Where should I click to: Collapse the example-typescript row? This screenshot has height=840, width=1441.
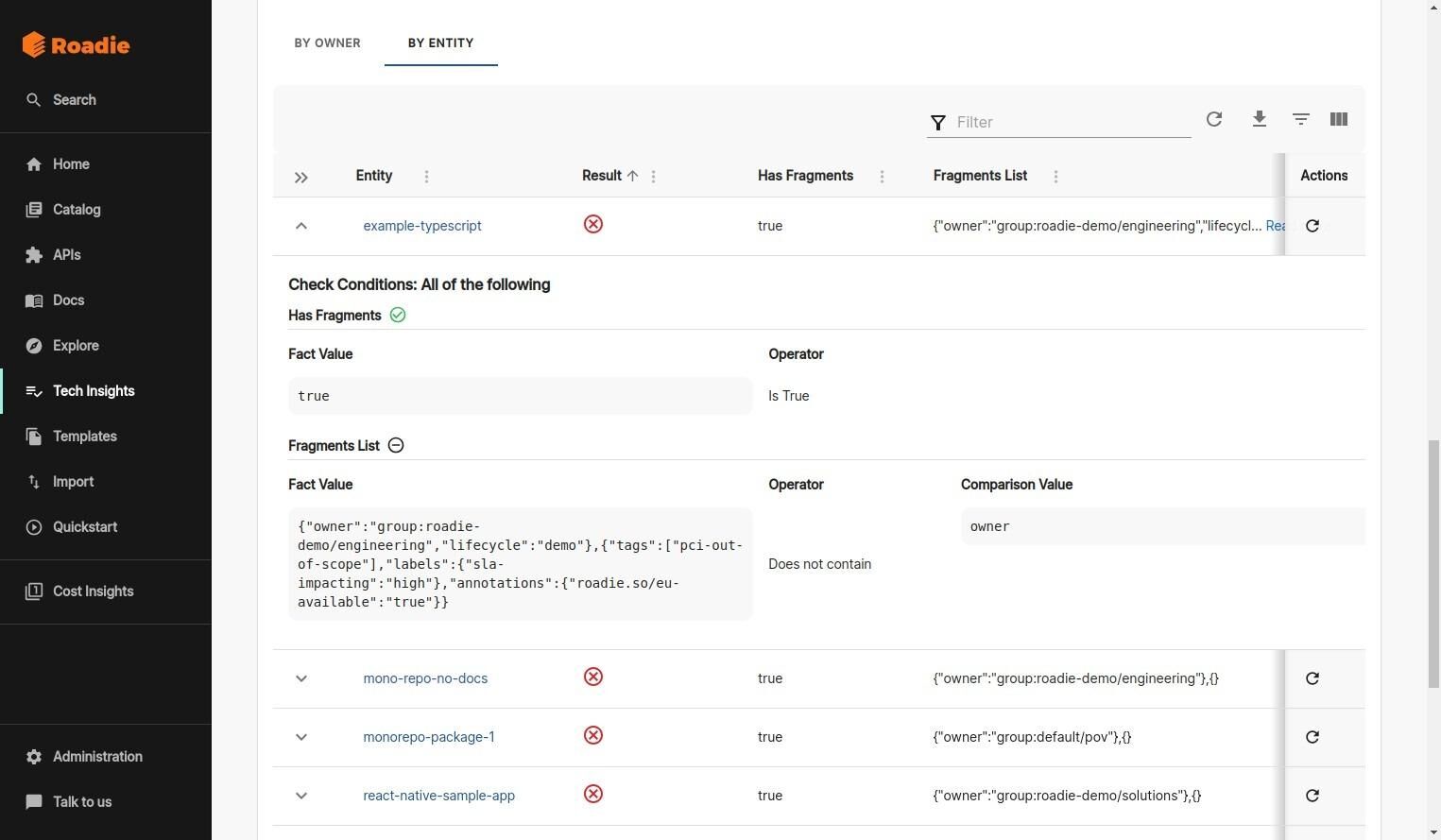[301, 226]
